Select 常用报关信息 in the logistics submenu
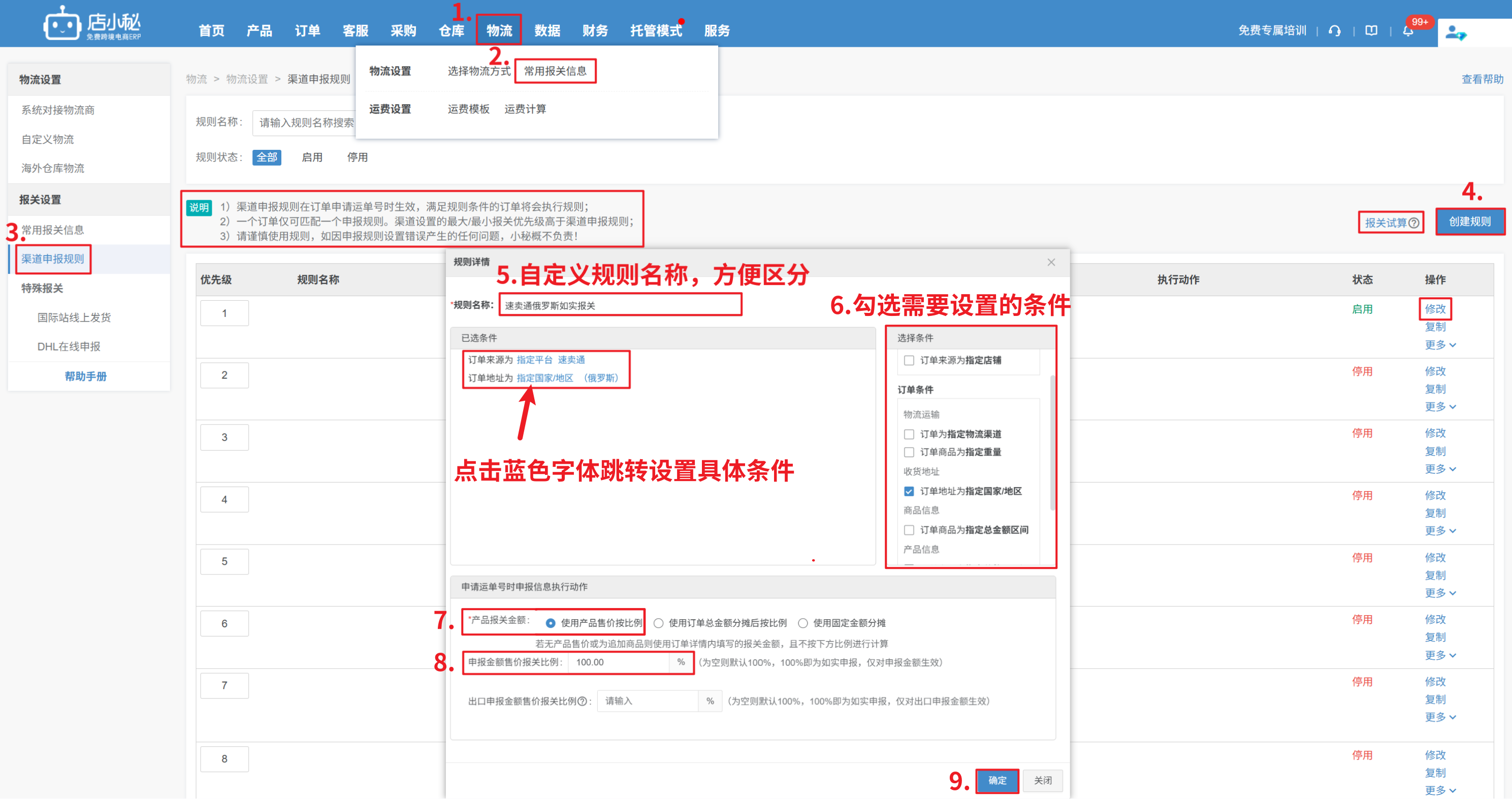This screenshot has height=799, width=1512. [x=555, y=71]
